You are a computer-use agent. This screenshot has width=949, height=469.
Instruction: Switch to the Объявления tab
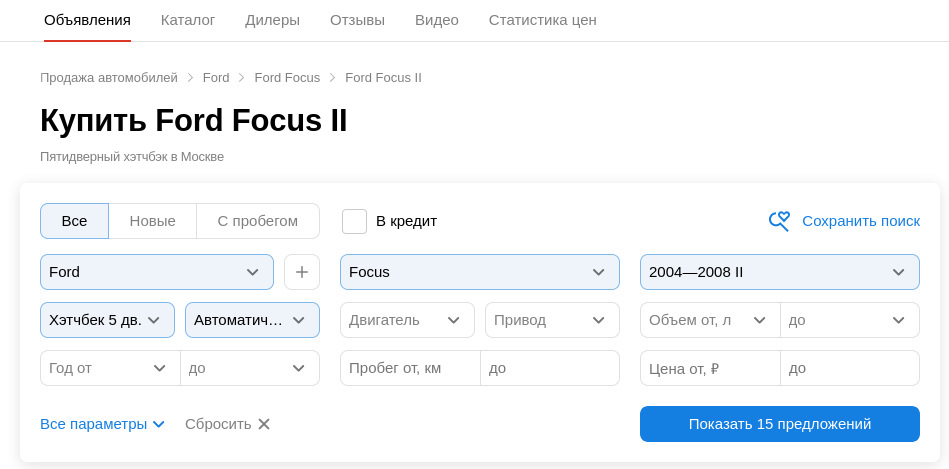[87, 20]
